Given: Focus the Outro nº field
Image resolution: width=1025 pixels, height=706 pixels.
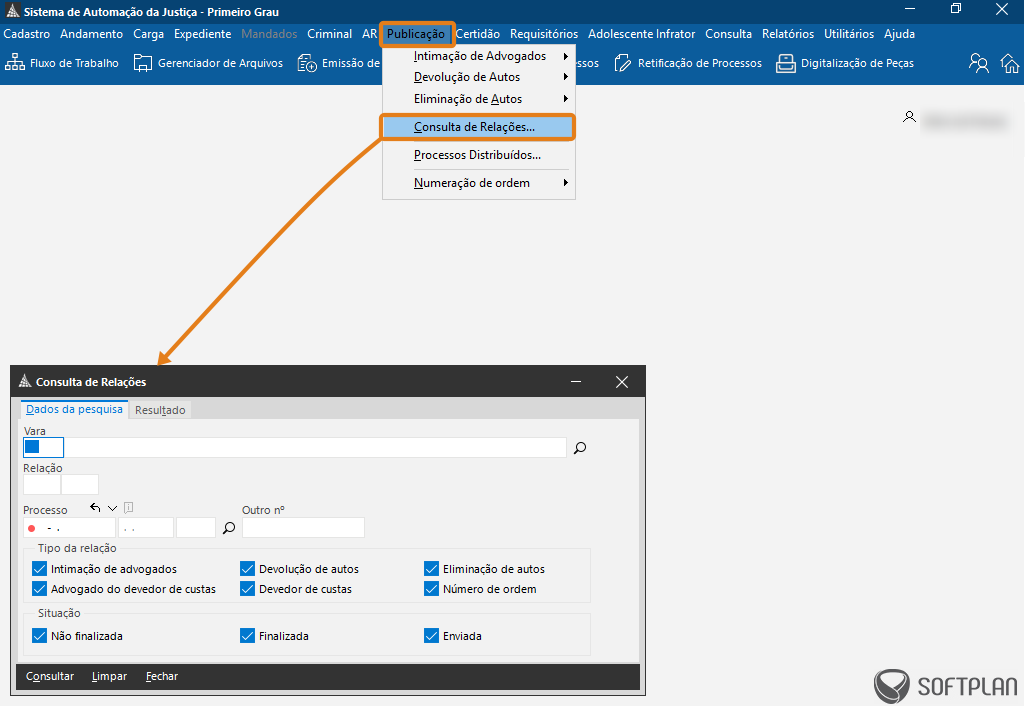Looking at the screenshot, I should 303,528.
